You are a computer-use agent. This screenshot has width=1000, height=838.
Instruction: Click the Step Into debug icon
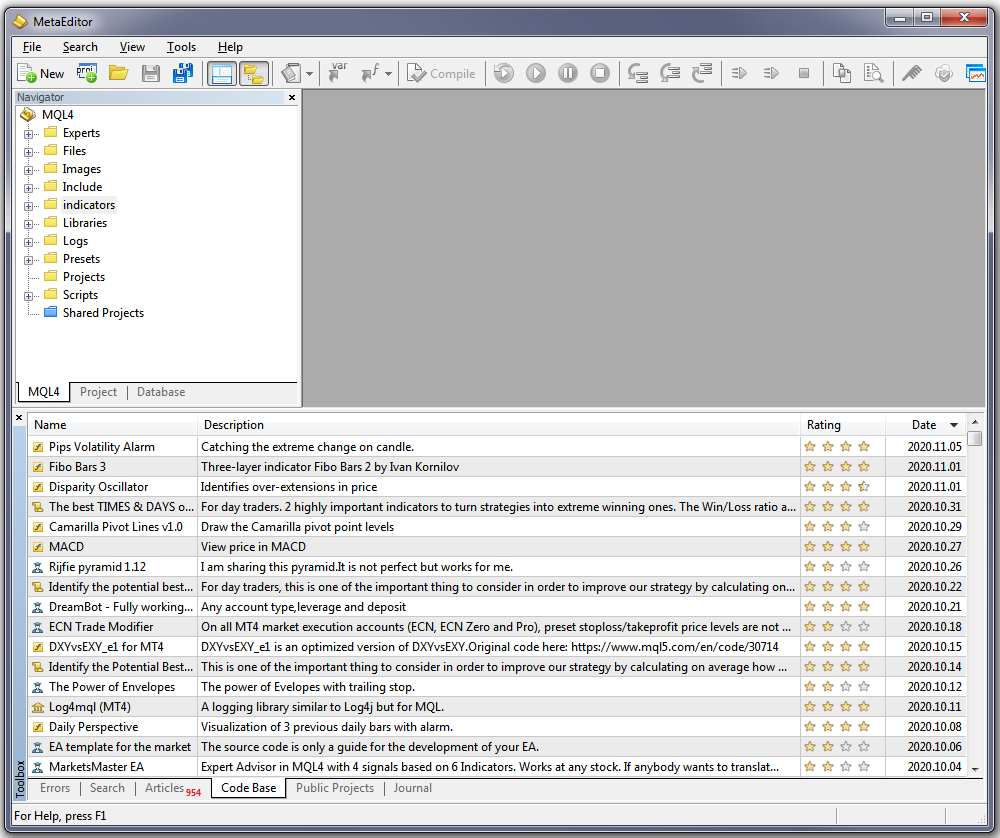[638, 73]
